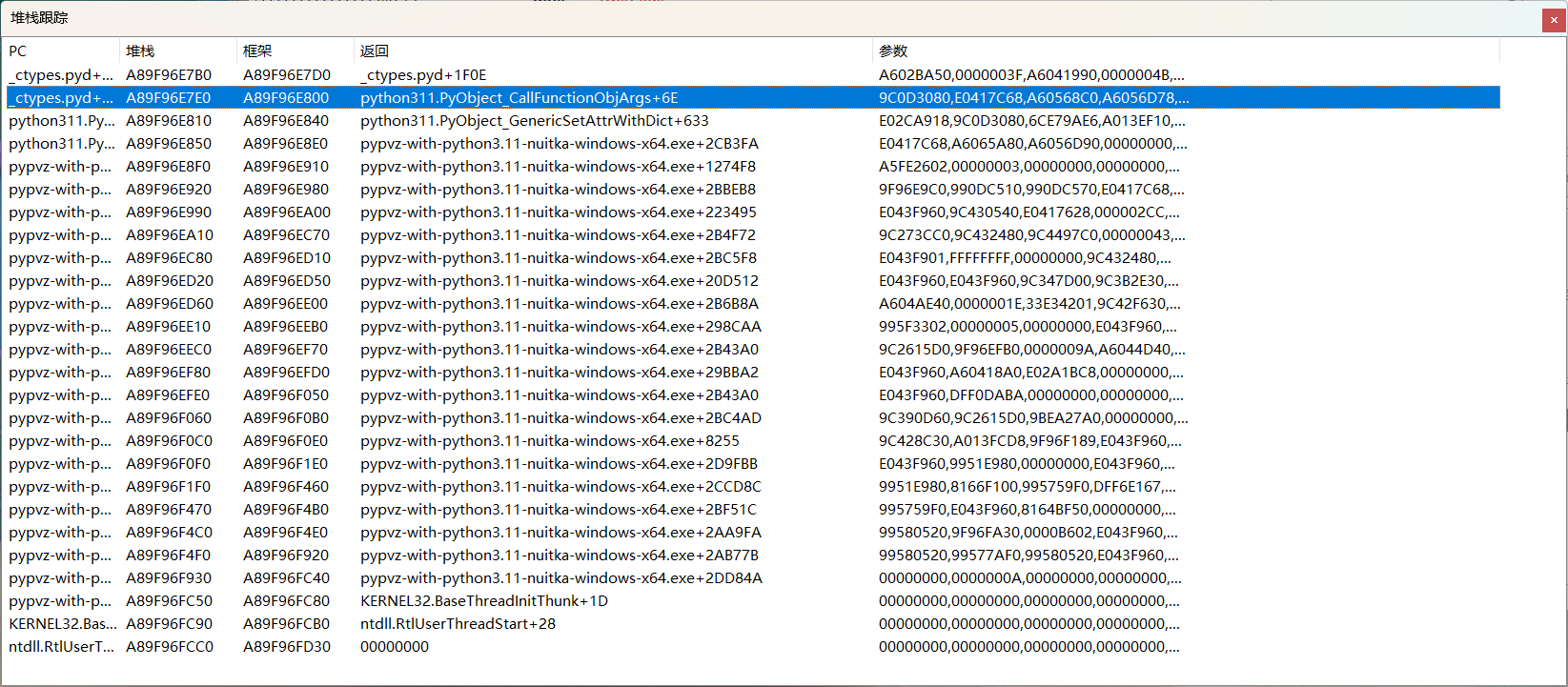The height and width of the screenshot is (687, 1568).
Task: Close the 堆栈跟踪 window
Action: point(1554,20)
